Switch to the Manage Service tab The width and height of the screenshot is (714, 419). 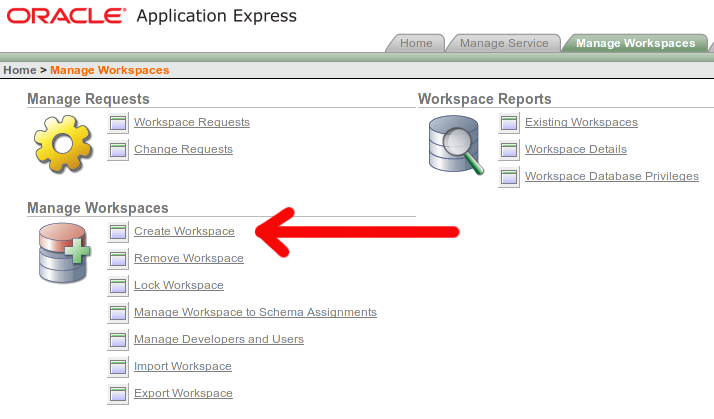504,43
